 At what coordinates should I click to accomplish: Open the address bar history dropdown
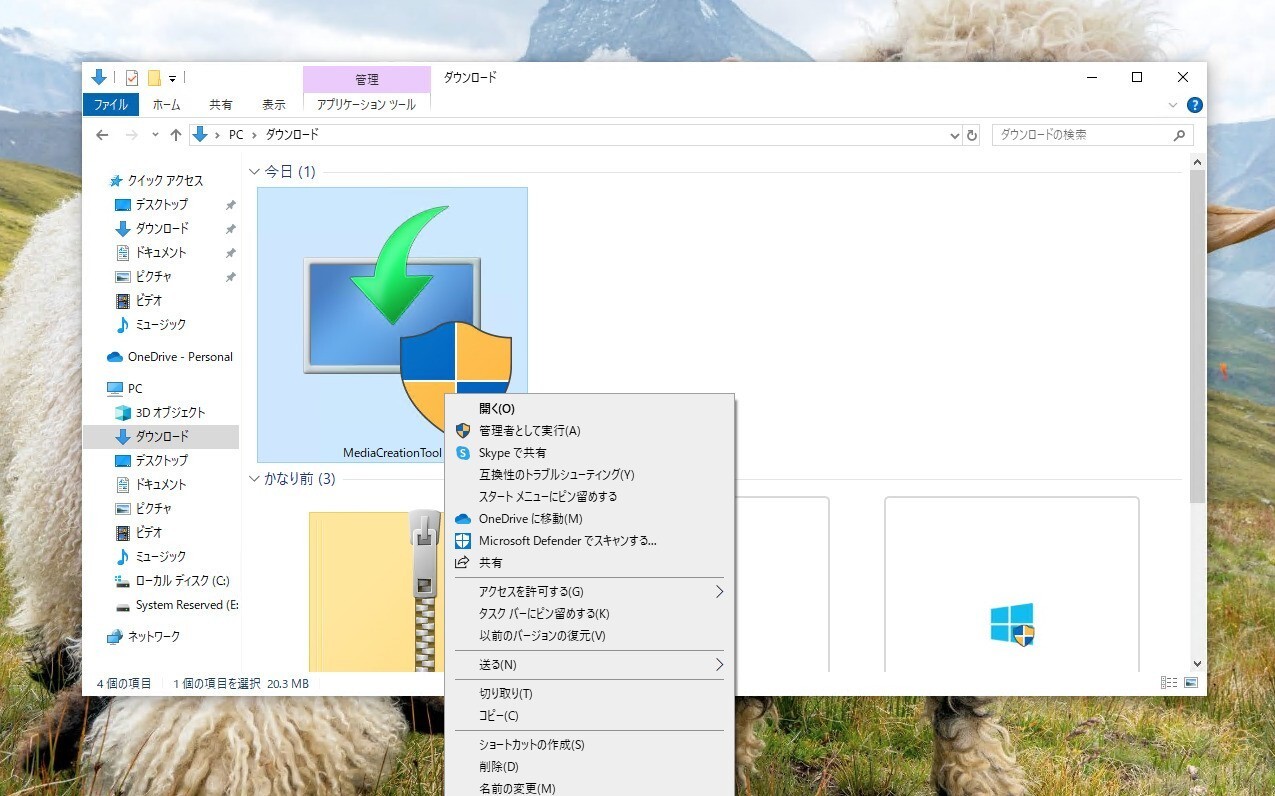pyautogui.click(x=954, y=135)
